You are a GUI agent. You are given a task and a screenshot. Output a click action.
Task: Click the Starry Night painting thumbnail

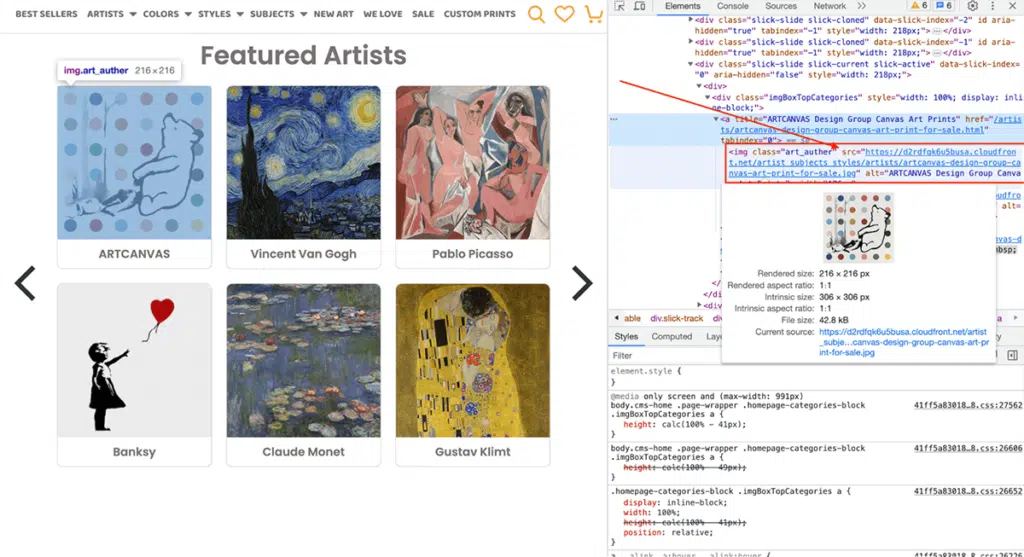(x=303, y=163)
